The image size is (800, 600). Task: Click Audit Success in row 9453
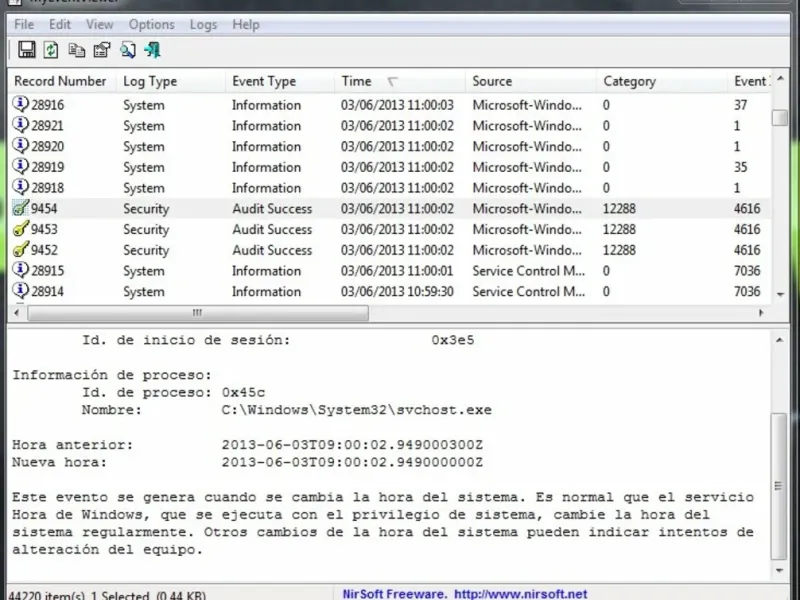click(x=272, y=229)
